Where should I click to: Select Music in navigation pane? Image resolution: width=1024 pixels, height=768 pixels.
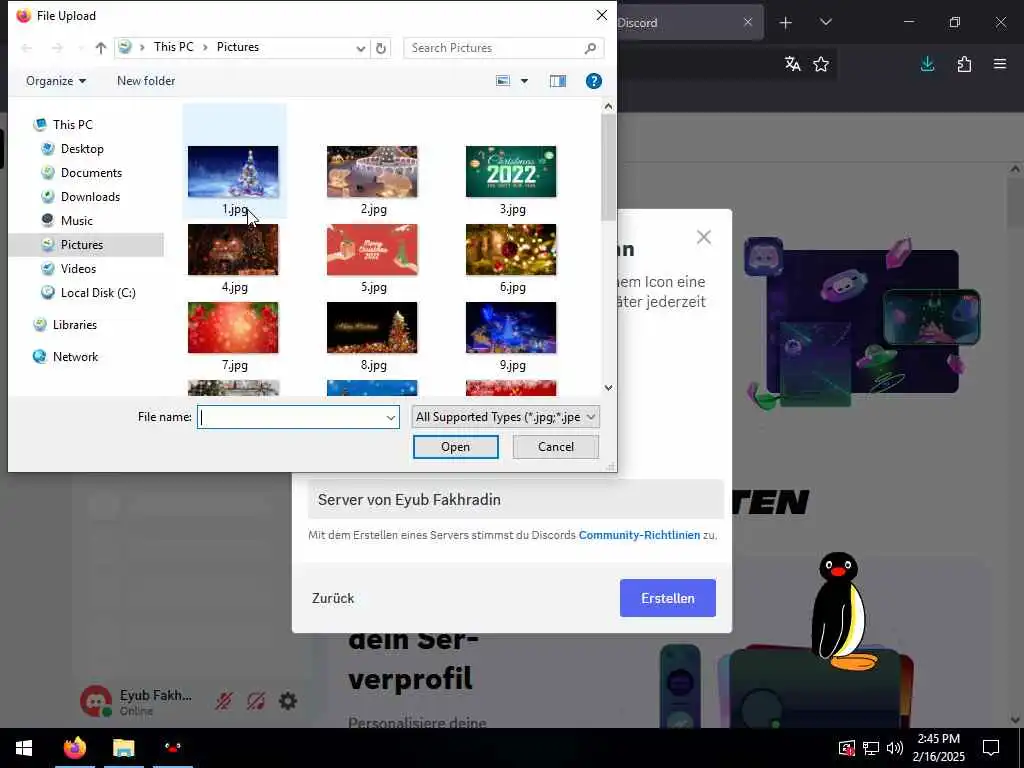point(76,221)
